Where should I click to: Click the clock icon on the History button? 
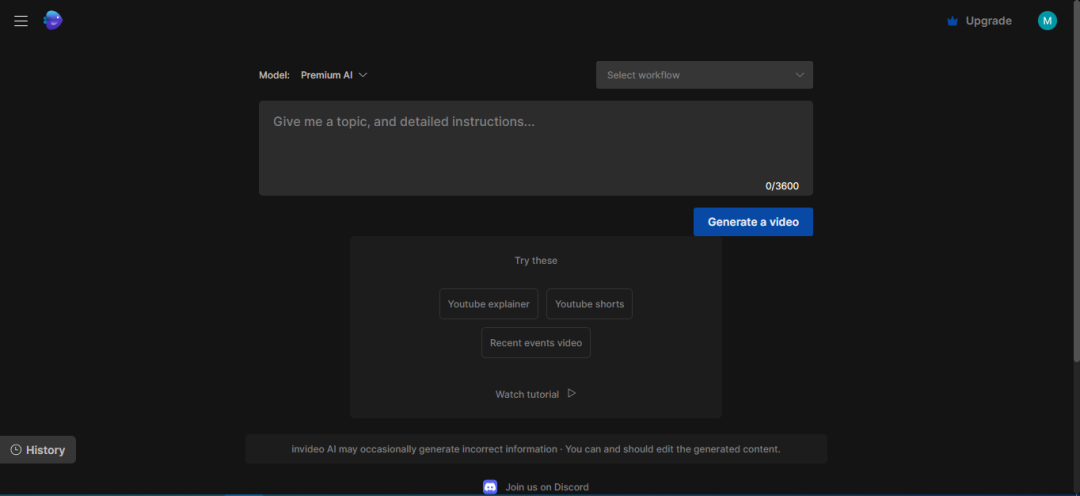16,450
